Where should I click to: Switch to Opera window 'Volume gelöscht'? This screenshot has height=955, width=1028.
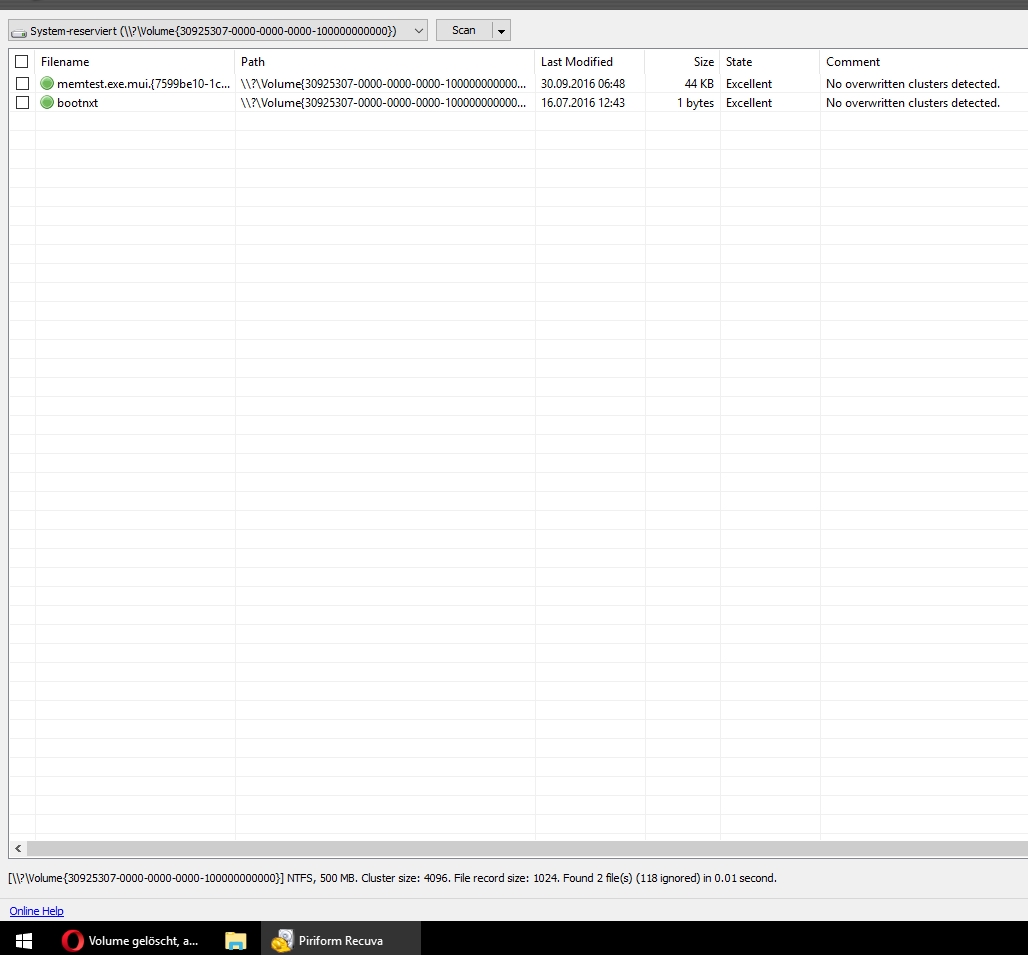131,941
